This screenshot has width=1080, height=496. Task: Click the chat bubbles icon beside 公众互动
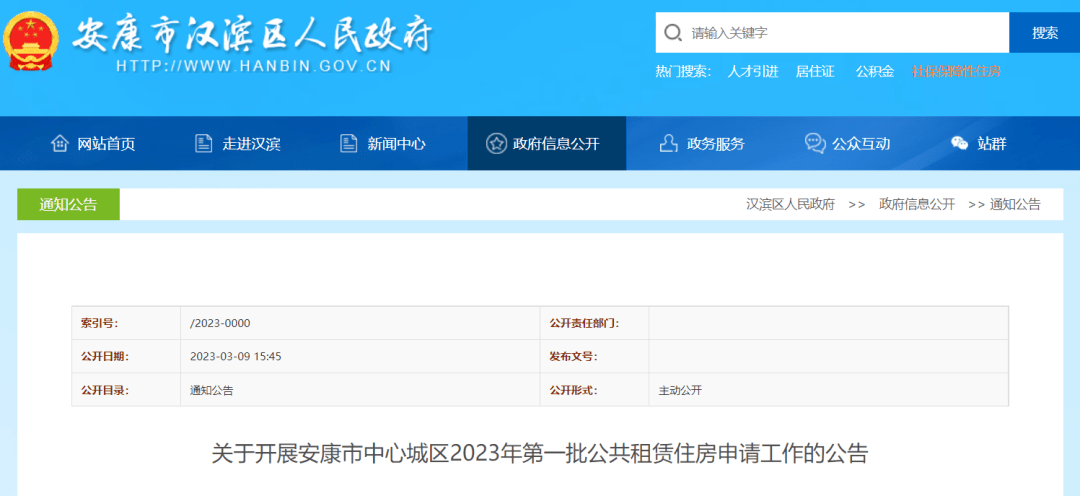pyautogui.click(x=815, y=143)
